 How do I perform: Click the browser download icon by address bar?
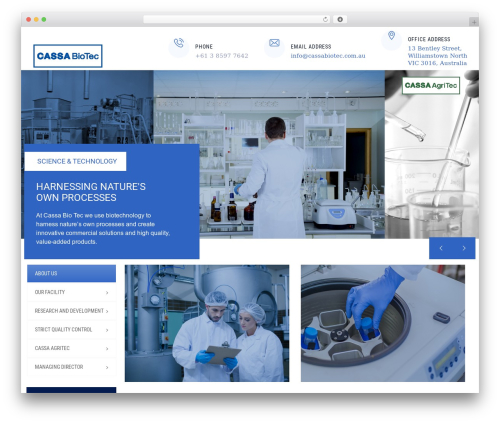coord(340,20)
